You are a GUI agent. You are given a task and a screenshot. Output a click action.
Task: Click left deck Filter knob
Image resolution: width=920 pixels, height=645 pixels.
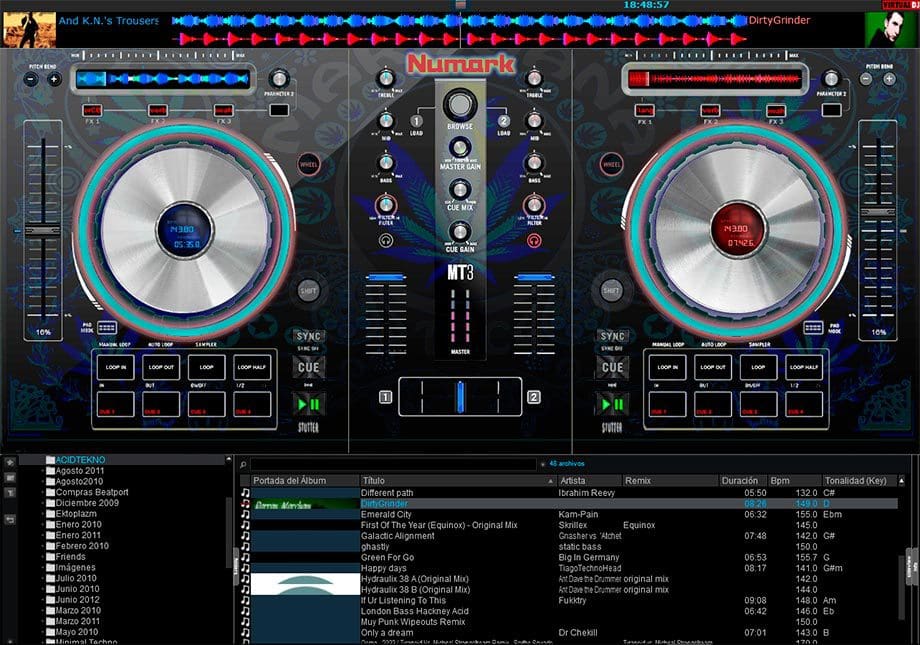click(x=385, y=205)
